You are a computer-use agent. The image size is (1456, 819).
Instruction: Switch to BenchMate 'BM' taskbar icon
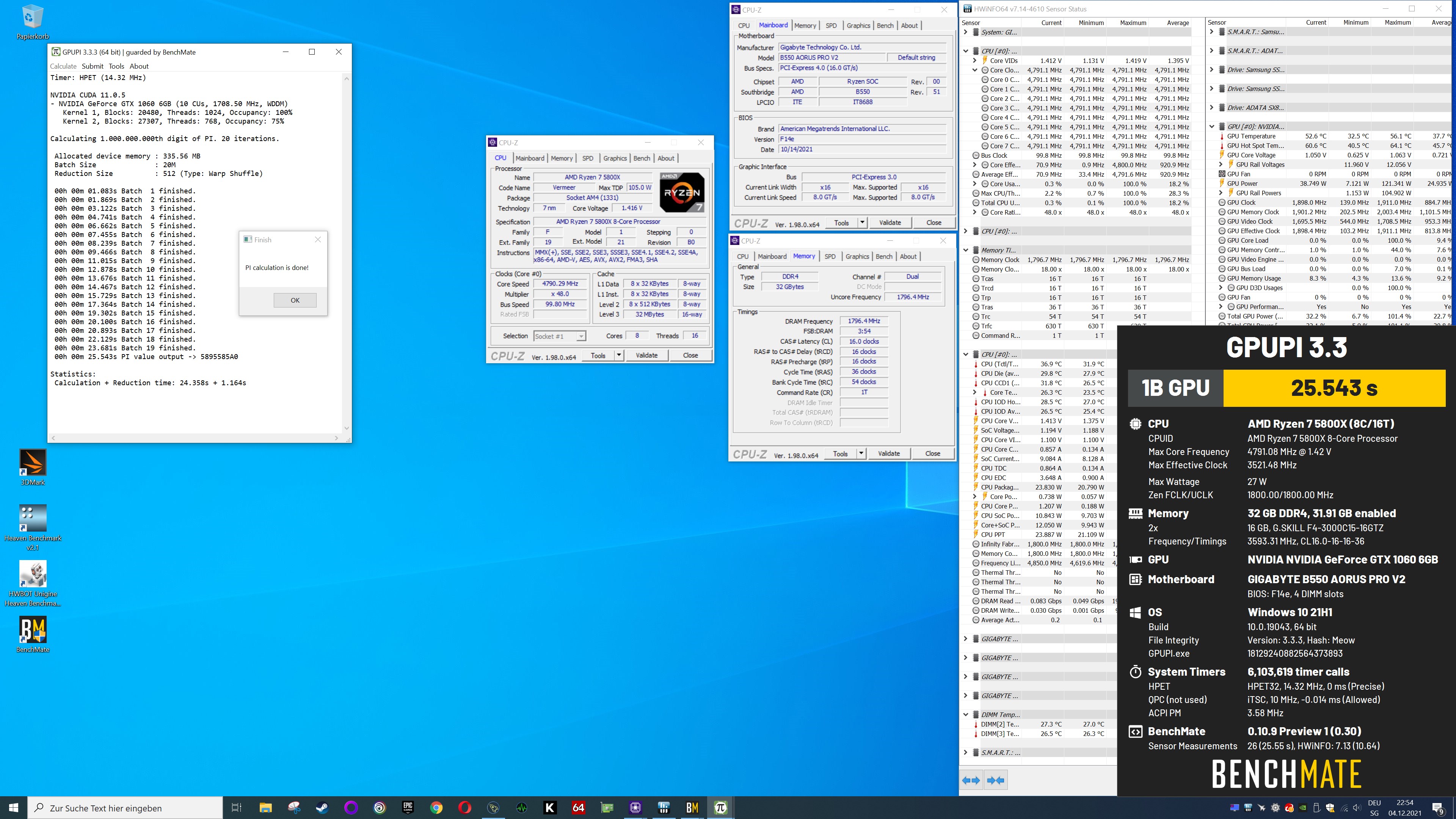coord(692,808)
